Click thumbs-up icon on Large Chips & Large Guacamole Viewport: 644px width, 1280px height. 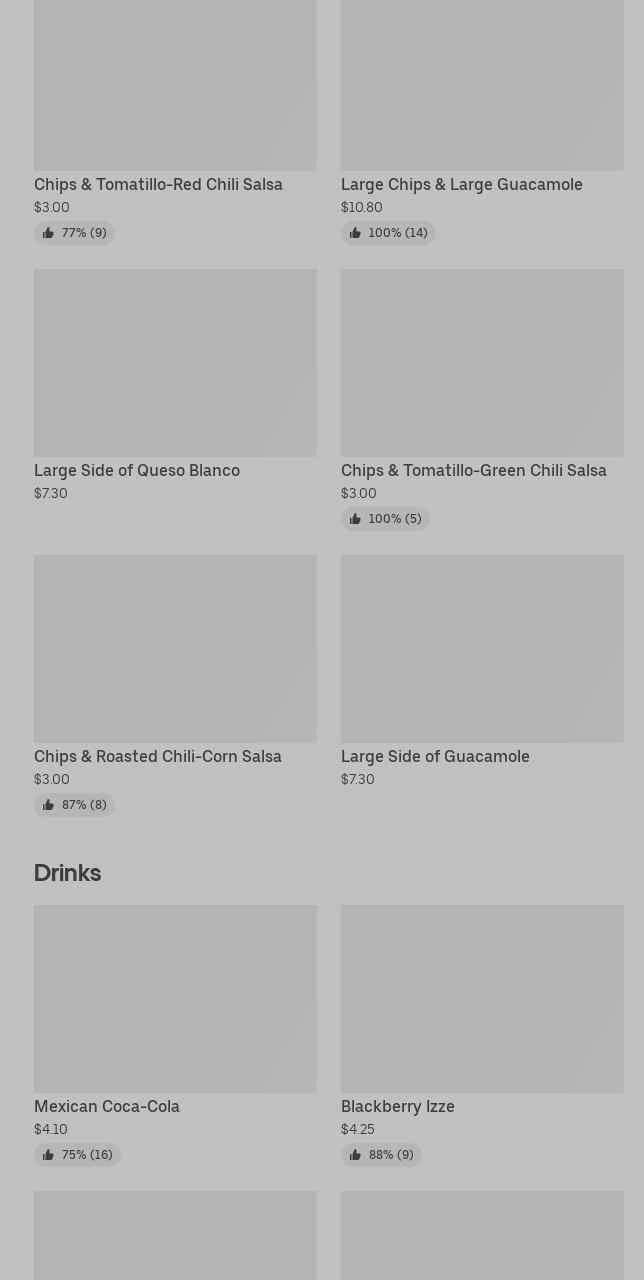pos(355,233)
